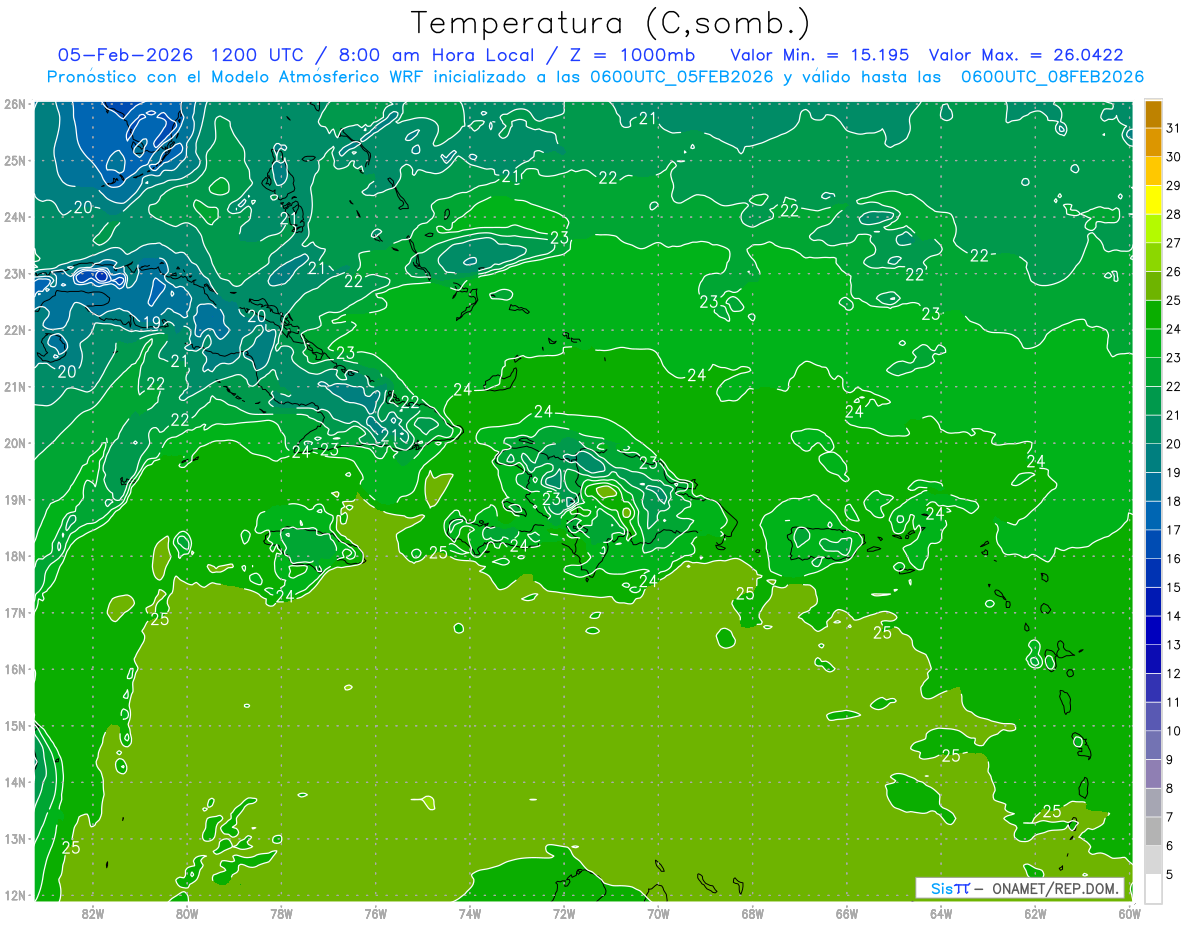
Task: Click the '19N' latitude axis label
Action: (15, 499)
